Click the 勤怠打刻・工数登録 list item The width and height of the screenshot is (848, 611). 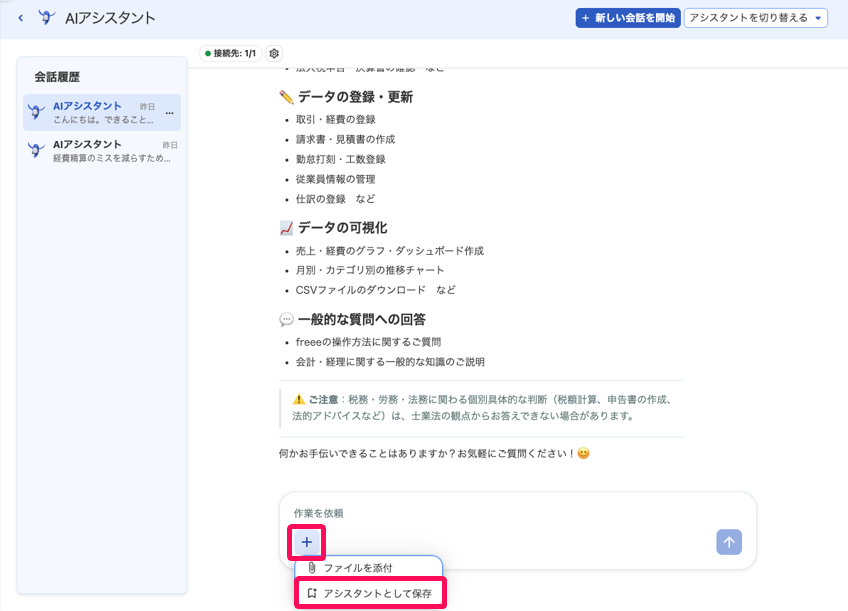[340, 160]
